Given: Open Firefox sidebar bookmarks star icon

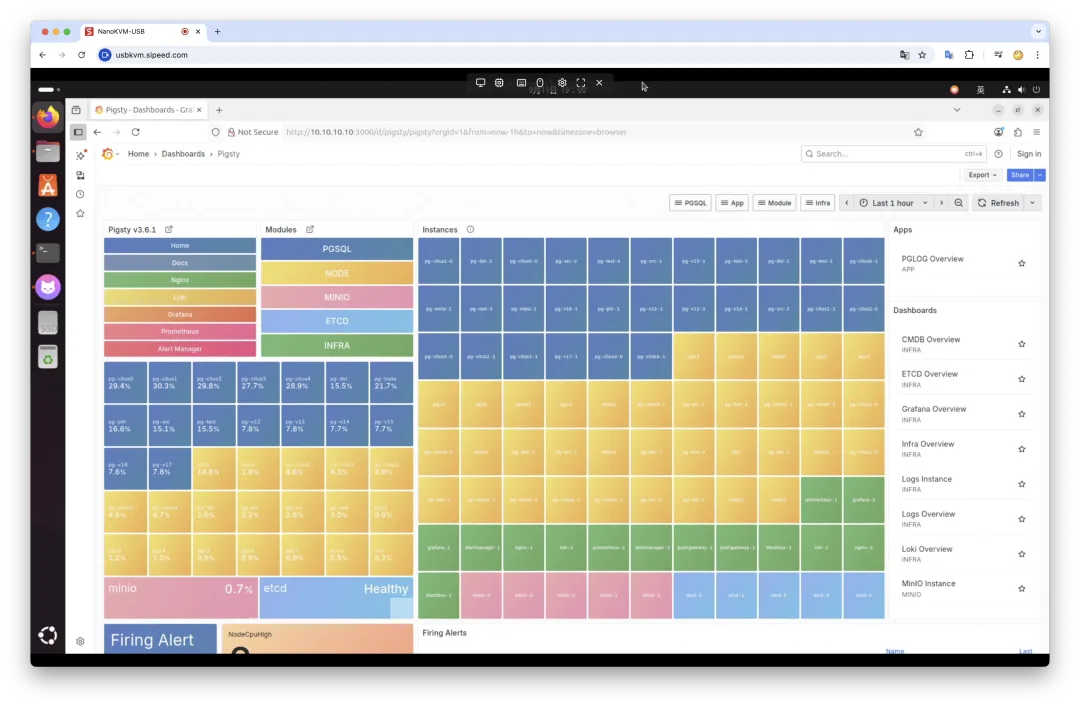Looking at the screenshot, I should tap(80, 214).
